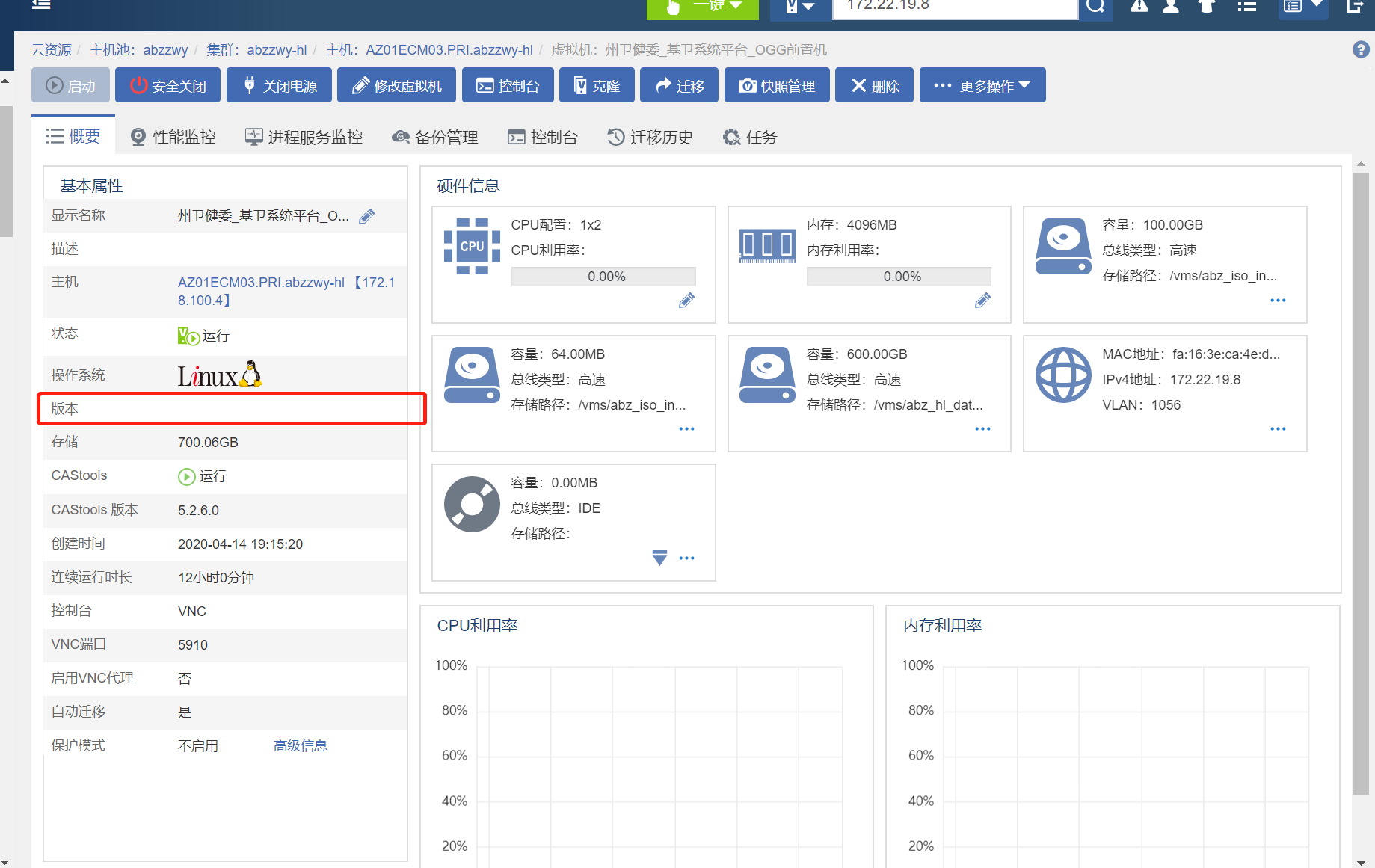Screen dimensions: 1375x868
Task: Click the left-edge vertical scrollbar thumb
Action: point(6,171)
